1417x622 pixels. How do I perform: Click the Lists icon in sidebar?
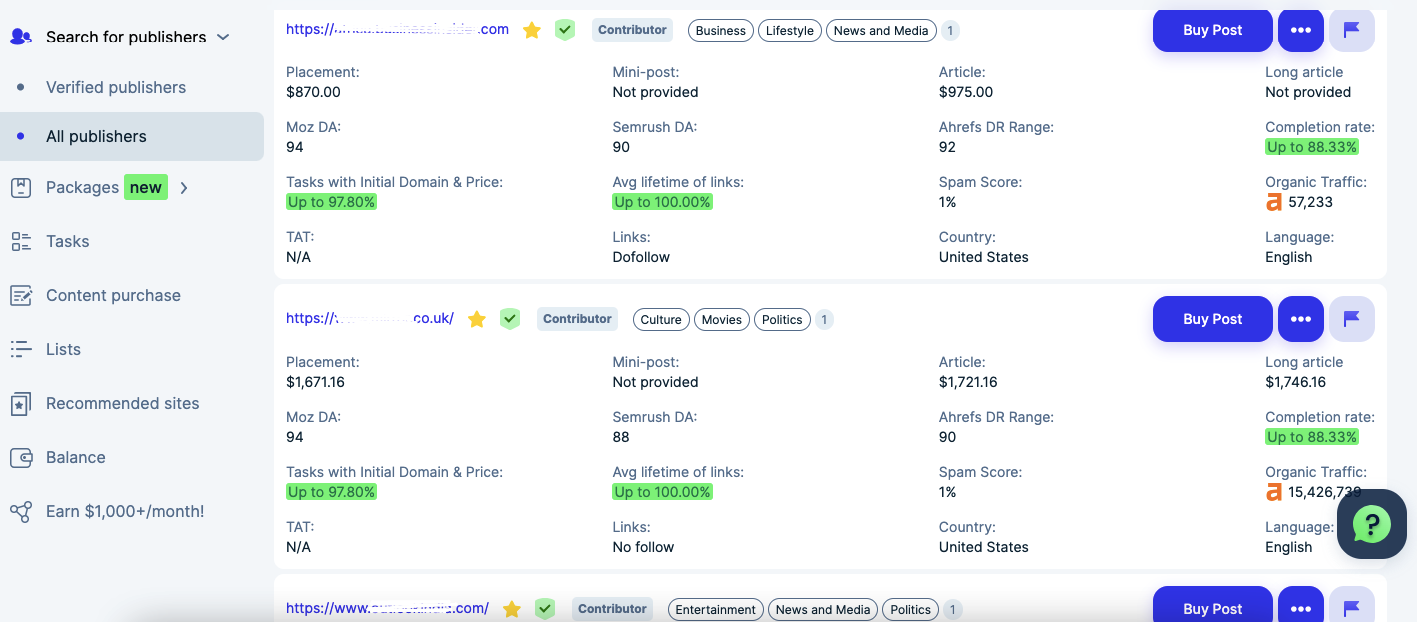pos(21,349)
